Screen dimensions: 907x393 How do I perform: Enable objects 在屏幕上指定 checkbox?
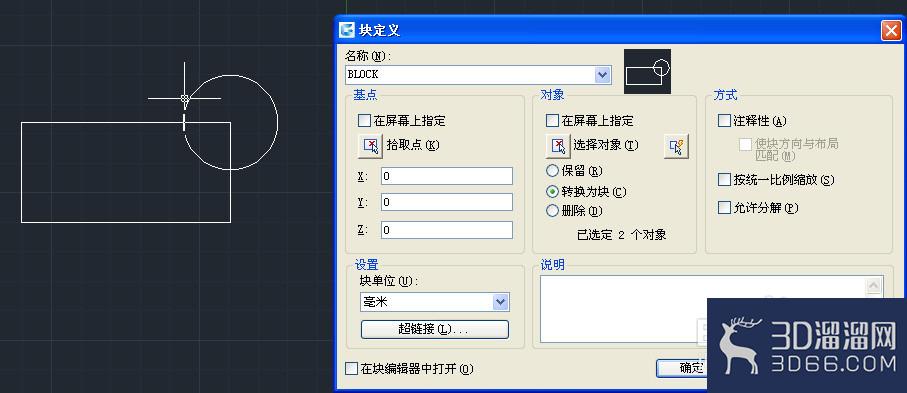[x=552, y=121]
